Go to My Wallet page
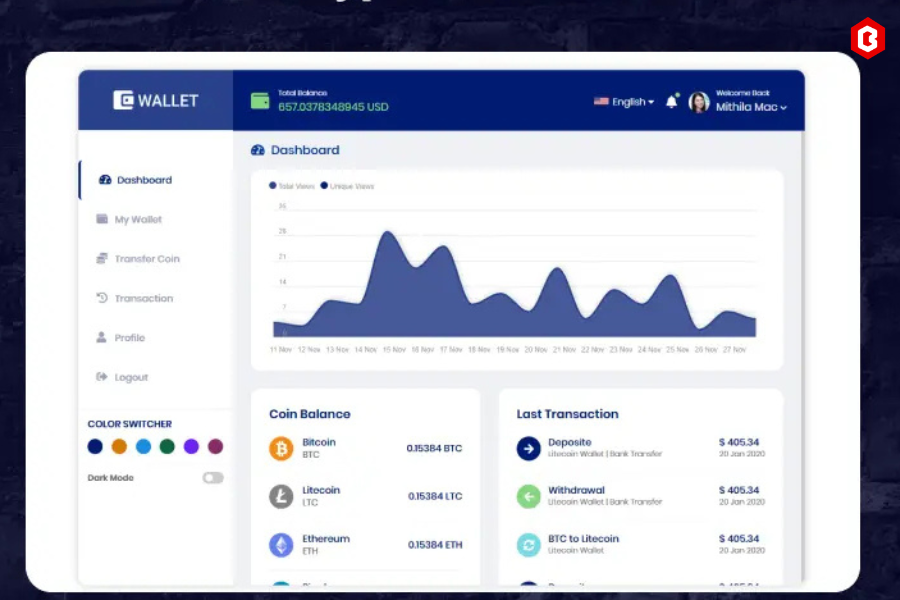The width and height of the screenshot is (900, 600). pos(138,219)
